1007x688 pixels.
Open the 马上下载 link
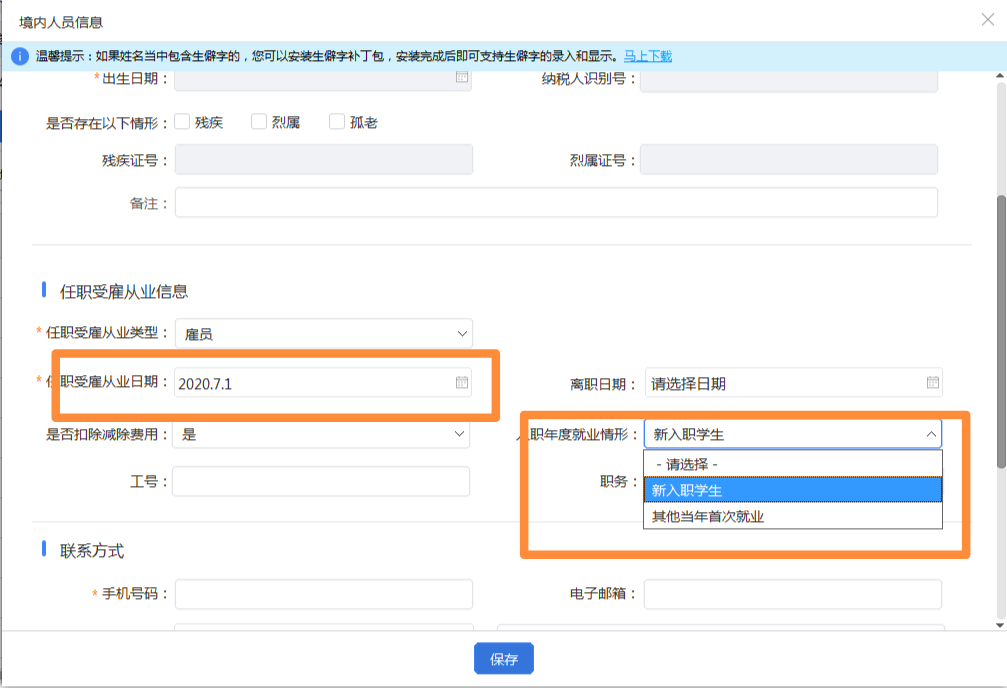(647, 57)
